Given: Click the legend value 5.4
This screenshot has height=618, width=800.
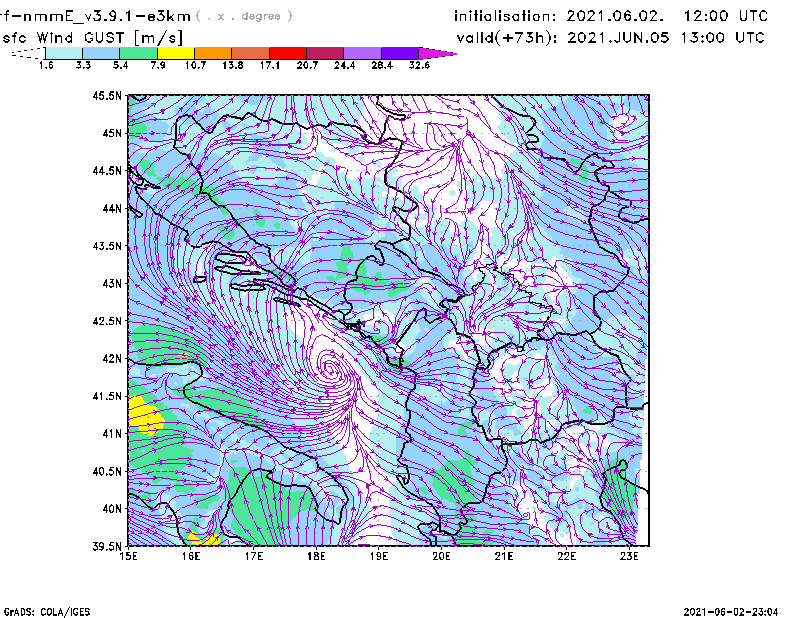Looking at the screenshot, I should pyautogui.click(x=120, y=65).
